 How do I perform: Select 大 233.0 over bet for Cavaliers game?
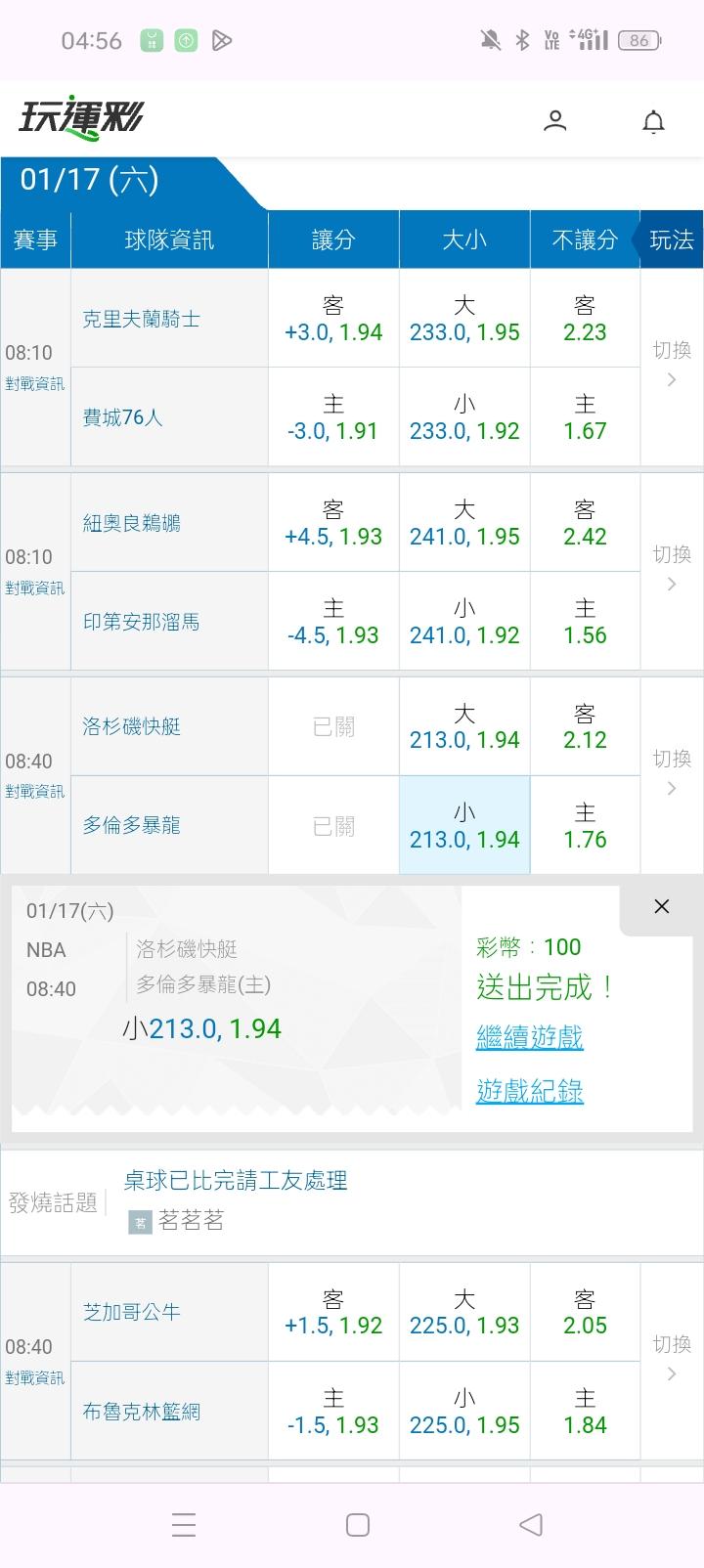pyautogui.click(x=464, y=319)
